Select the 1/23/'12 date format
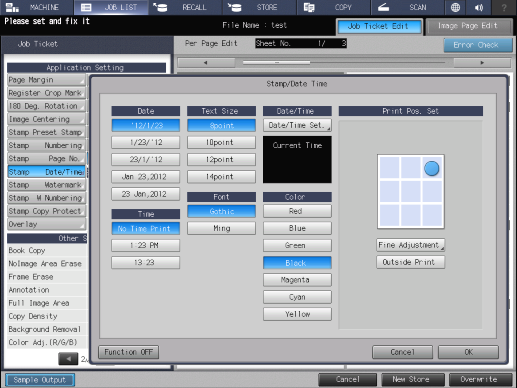 point(146,142)
